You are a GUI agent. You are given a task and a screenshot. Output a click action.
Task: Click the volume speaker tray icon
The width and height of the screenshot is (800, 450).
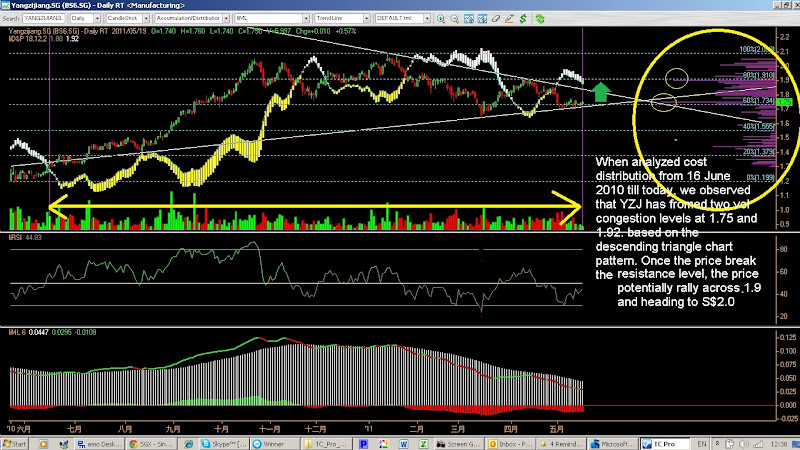click(x=744, y=444)
